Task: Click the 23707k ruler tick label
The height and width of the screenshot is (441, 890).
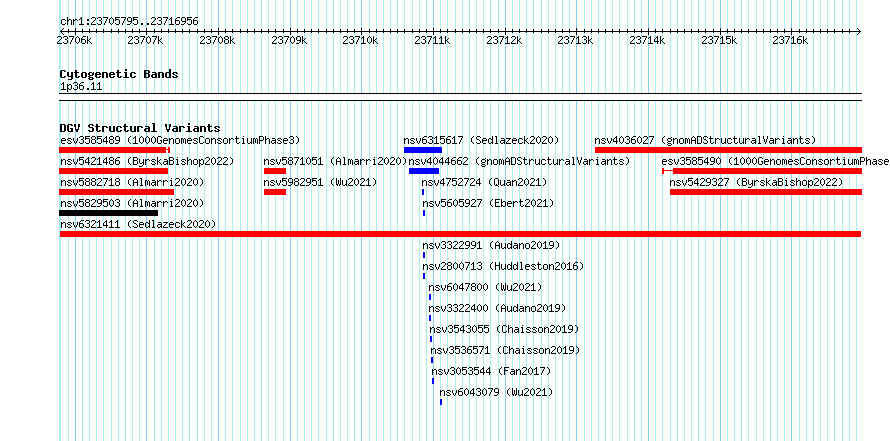Action: [x=145, y=40]
